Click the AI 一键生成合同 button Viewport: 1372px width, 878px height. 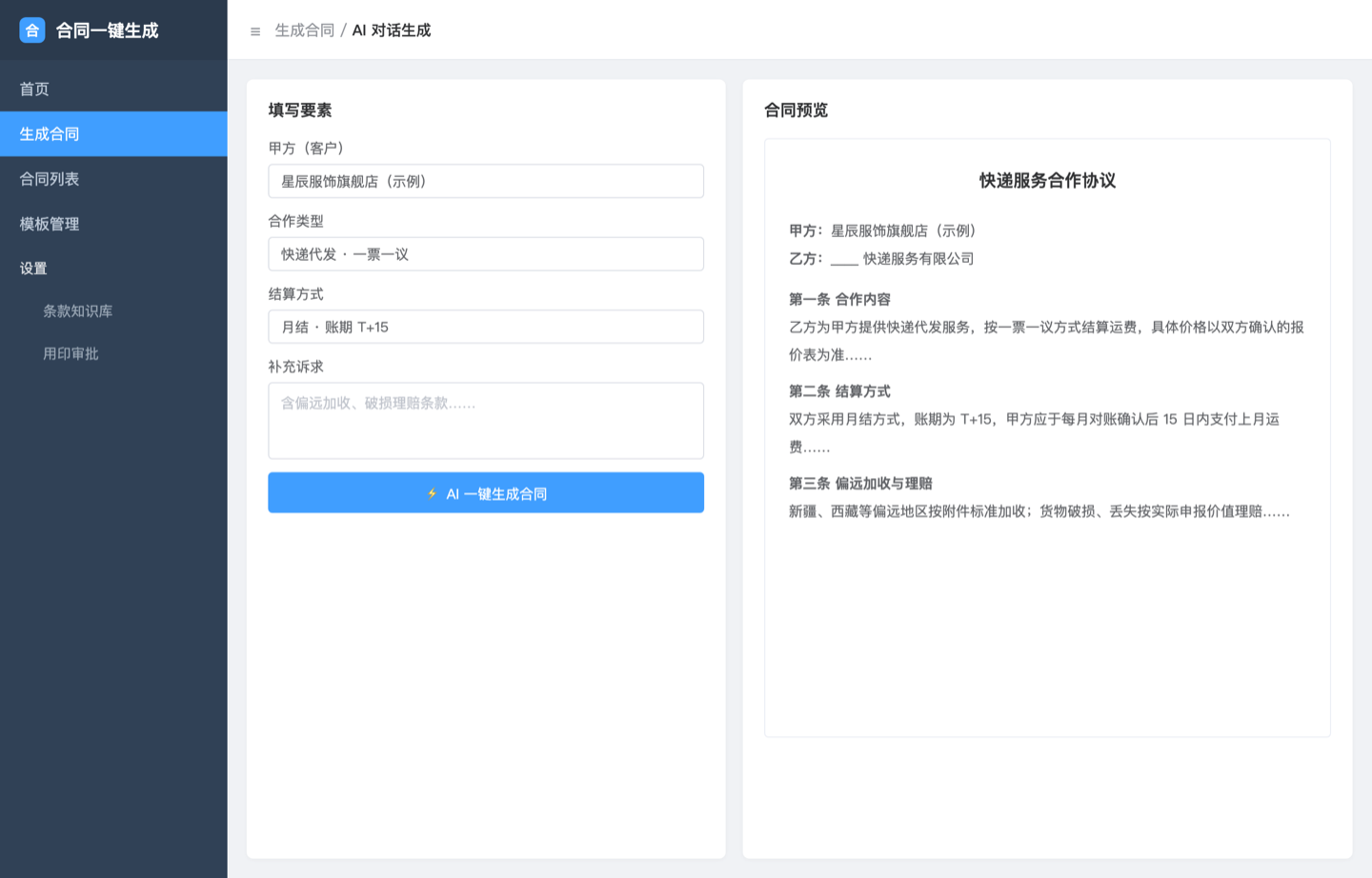(486, 493)
